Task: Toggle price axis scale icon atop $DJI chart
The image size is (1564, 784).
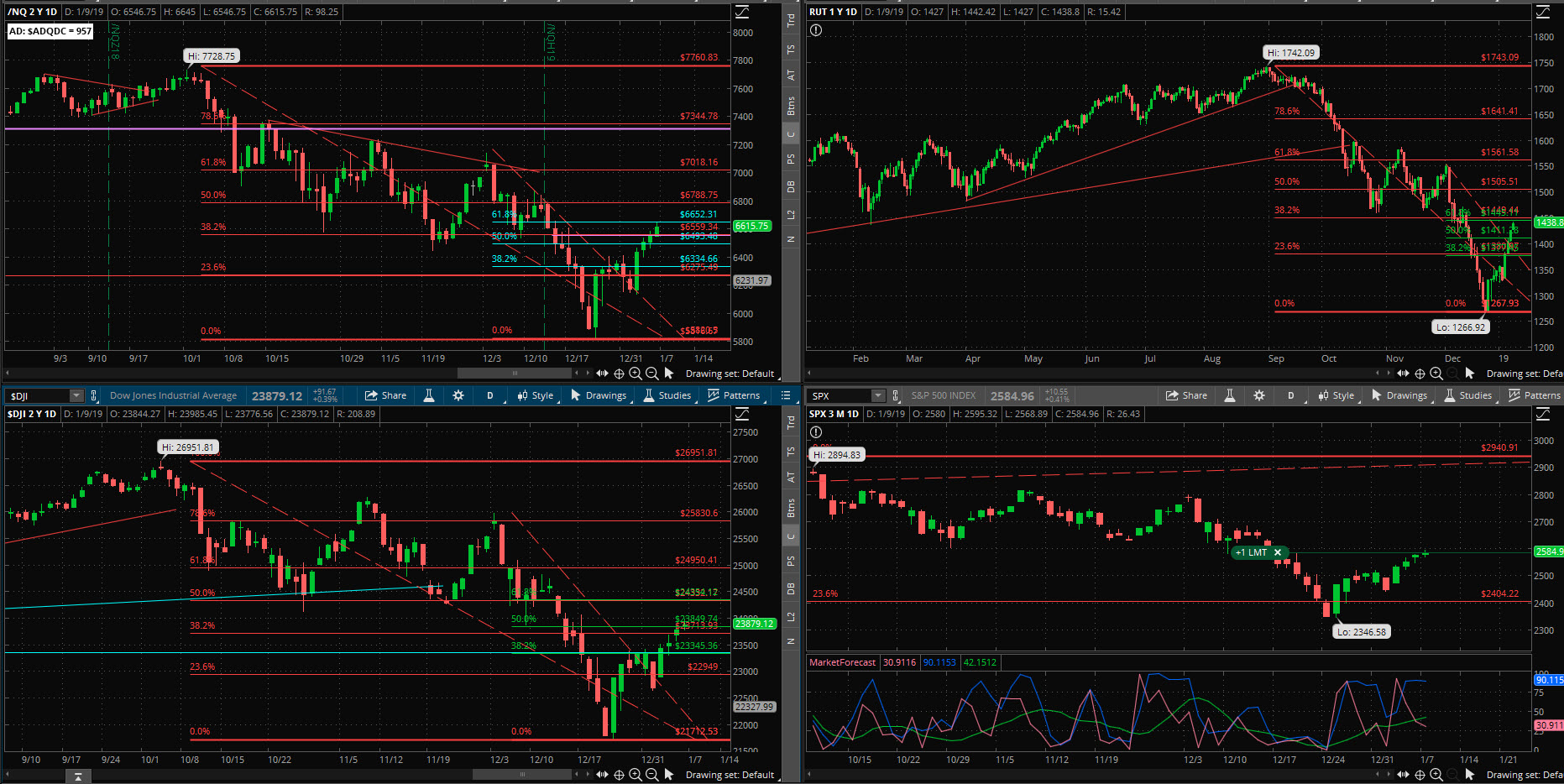Action: tap(742, 414)
